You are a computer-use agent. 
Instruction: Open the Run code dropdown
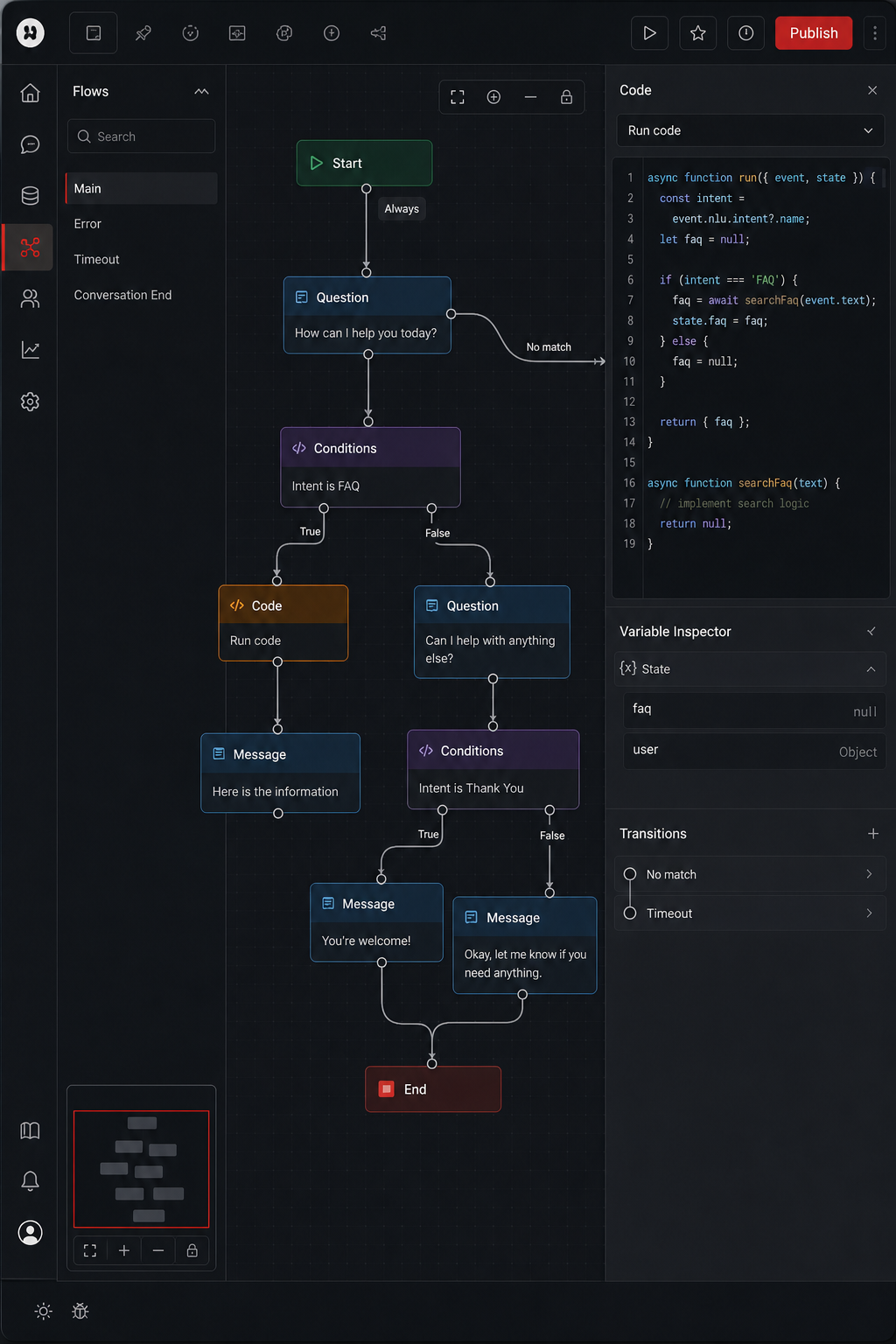(x=751, y=130)
